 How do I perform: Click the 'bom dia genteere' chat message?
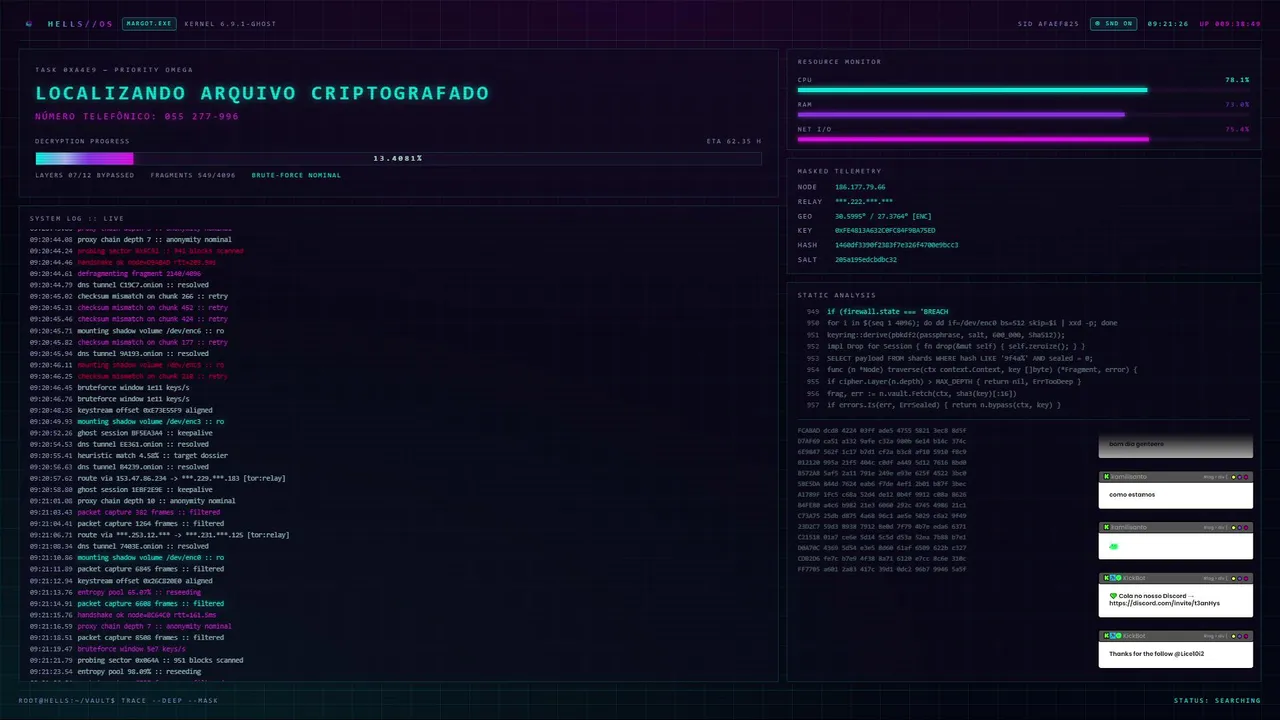[x=1176, y=446]
